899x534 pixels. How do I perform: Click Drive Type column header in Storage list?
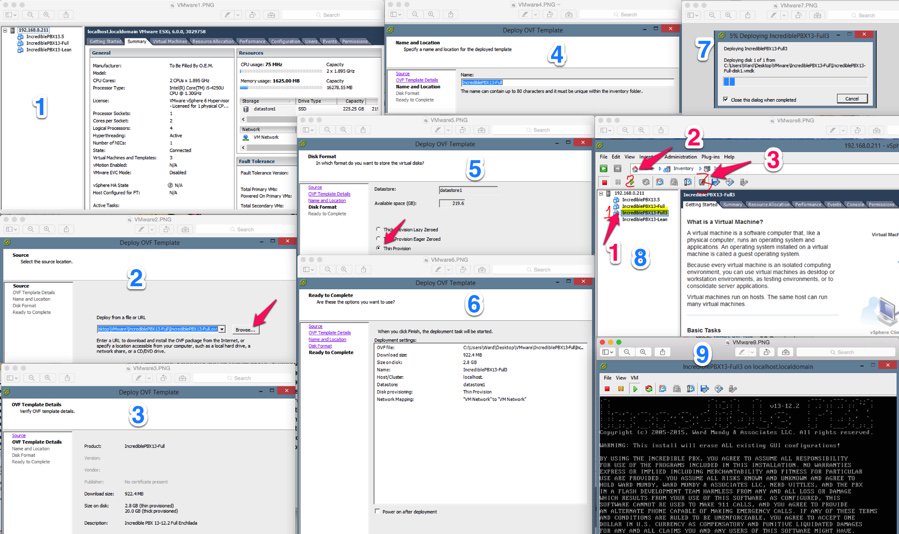(x=316, y=101)
